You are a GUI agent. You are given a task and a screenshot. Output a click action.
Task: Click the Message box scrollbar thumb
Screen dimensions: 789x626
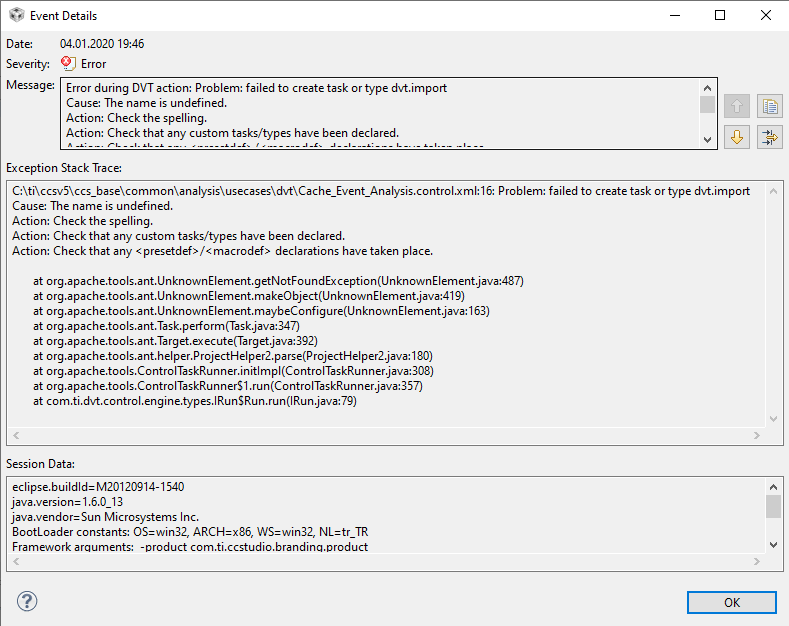707,104
